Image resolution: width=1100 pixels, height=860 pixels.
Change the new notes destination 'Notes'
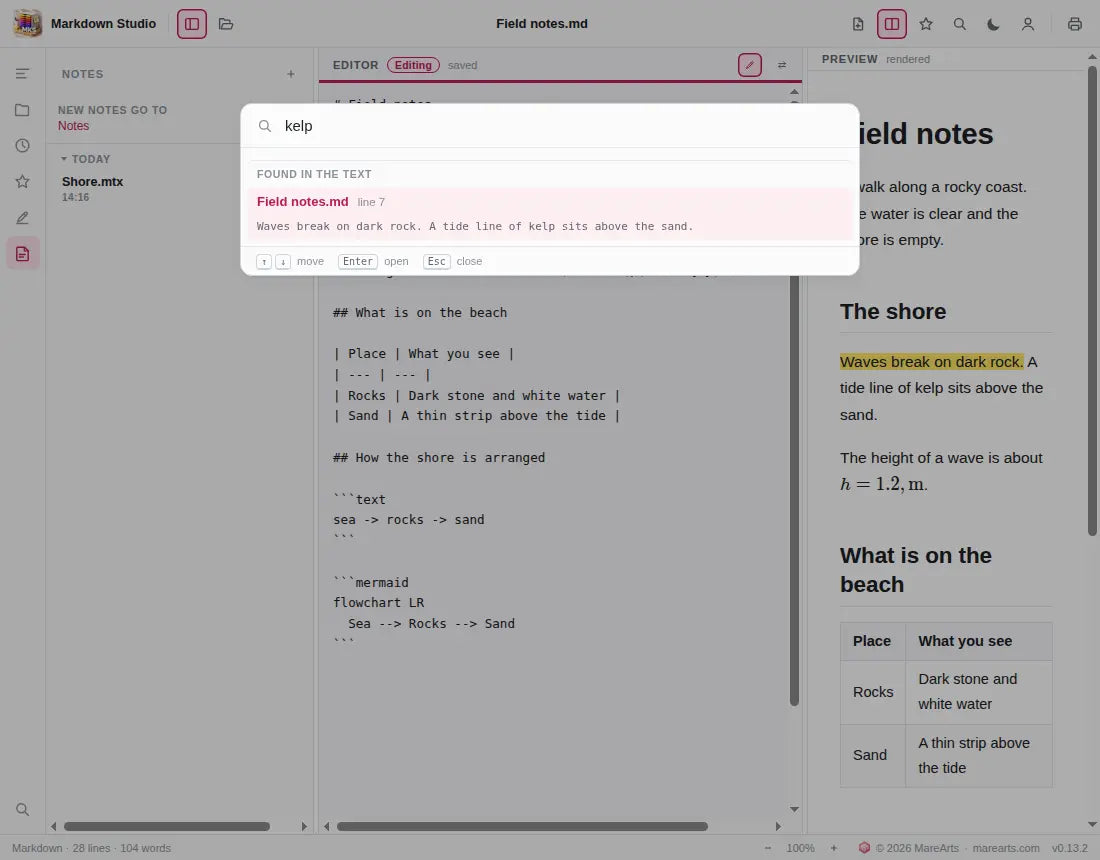tap(74, 126)
